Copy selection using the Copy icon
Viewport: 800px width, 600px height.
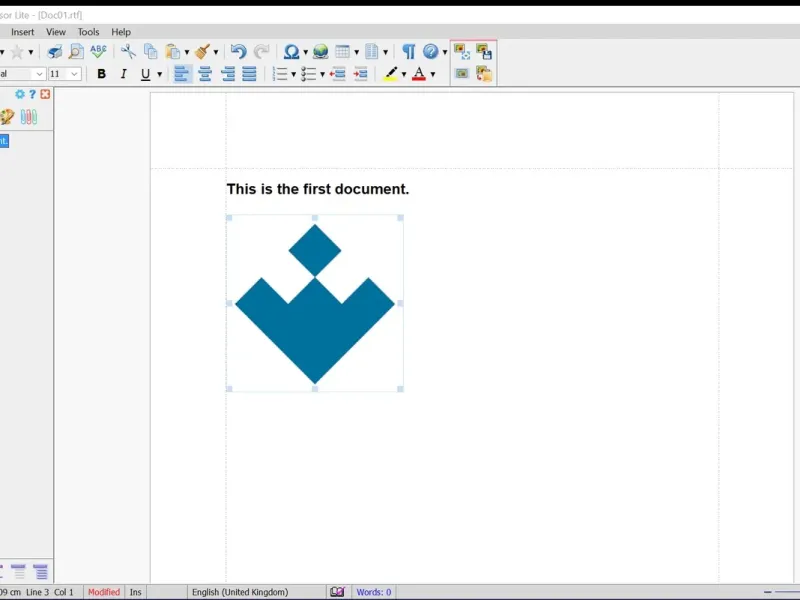[151, 52]
